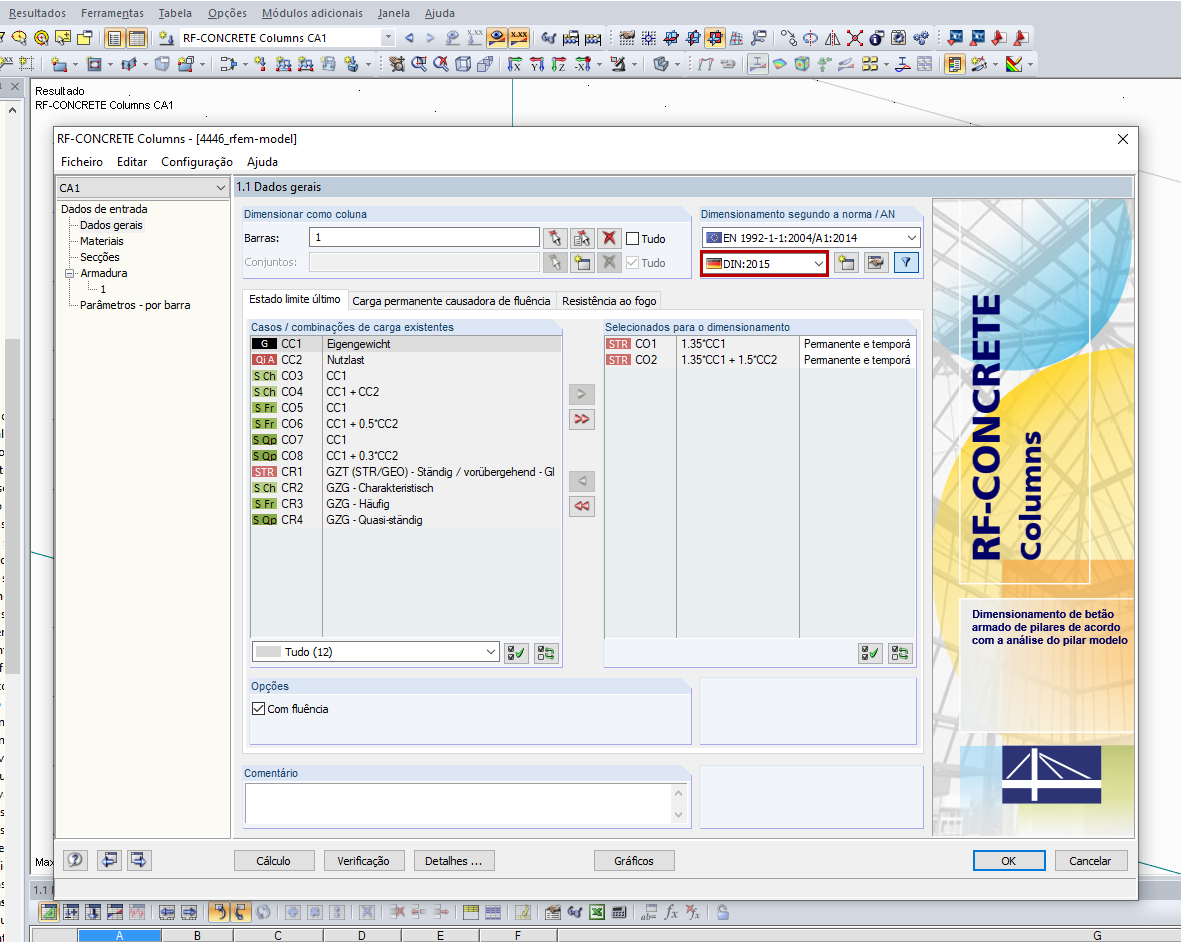The image size is (1181, 942).
Task: Open the Editar menu
Action: (x=132, y=162)
